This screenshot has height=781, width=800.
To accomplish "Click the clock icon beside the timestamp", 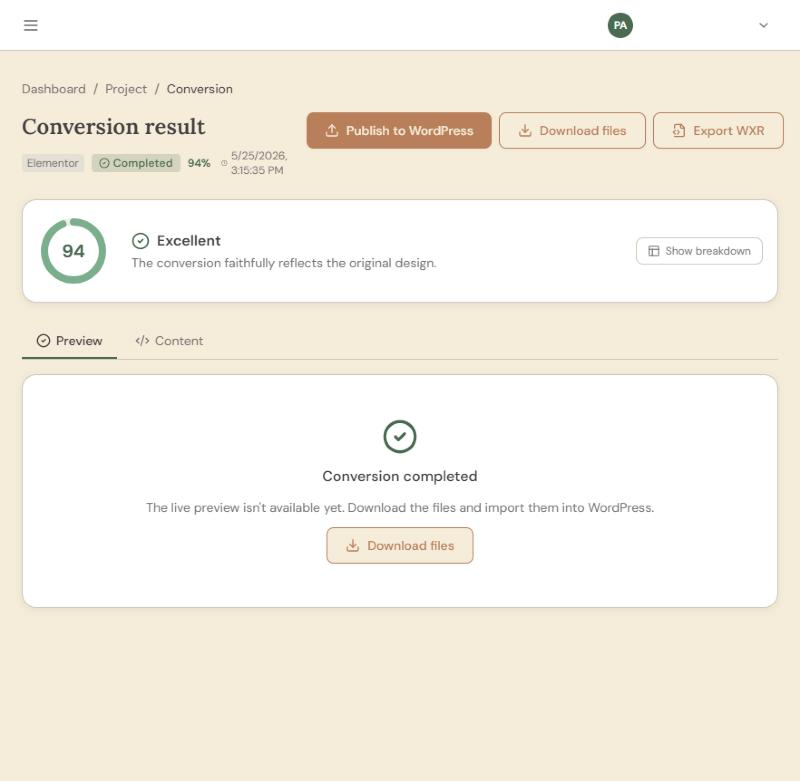I will tap(224, 163).
